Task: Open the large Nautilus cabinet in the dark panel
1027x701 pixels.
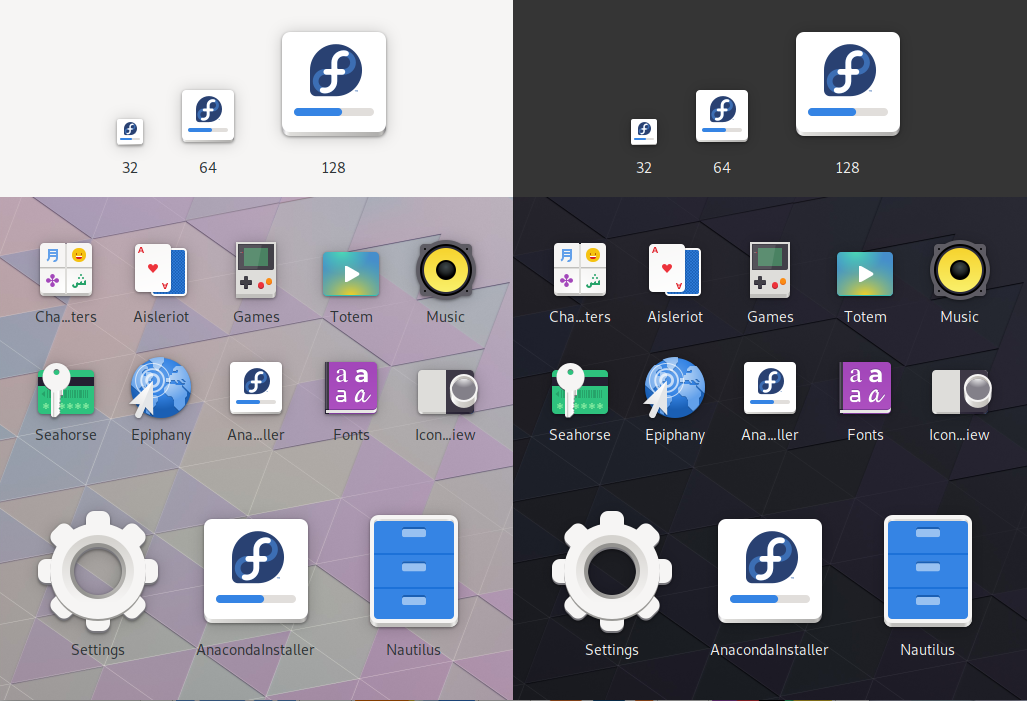Action: point(928,571)
